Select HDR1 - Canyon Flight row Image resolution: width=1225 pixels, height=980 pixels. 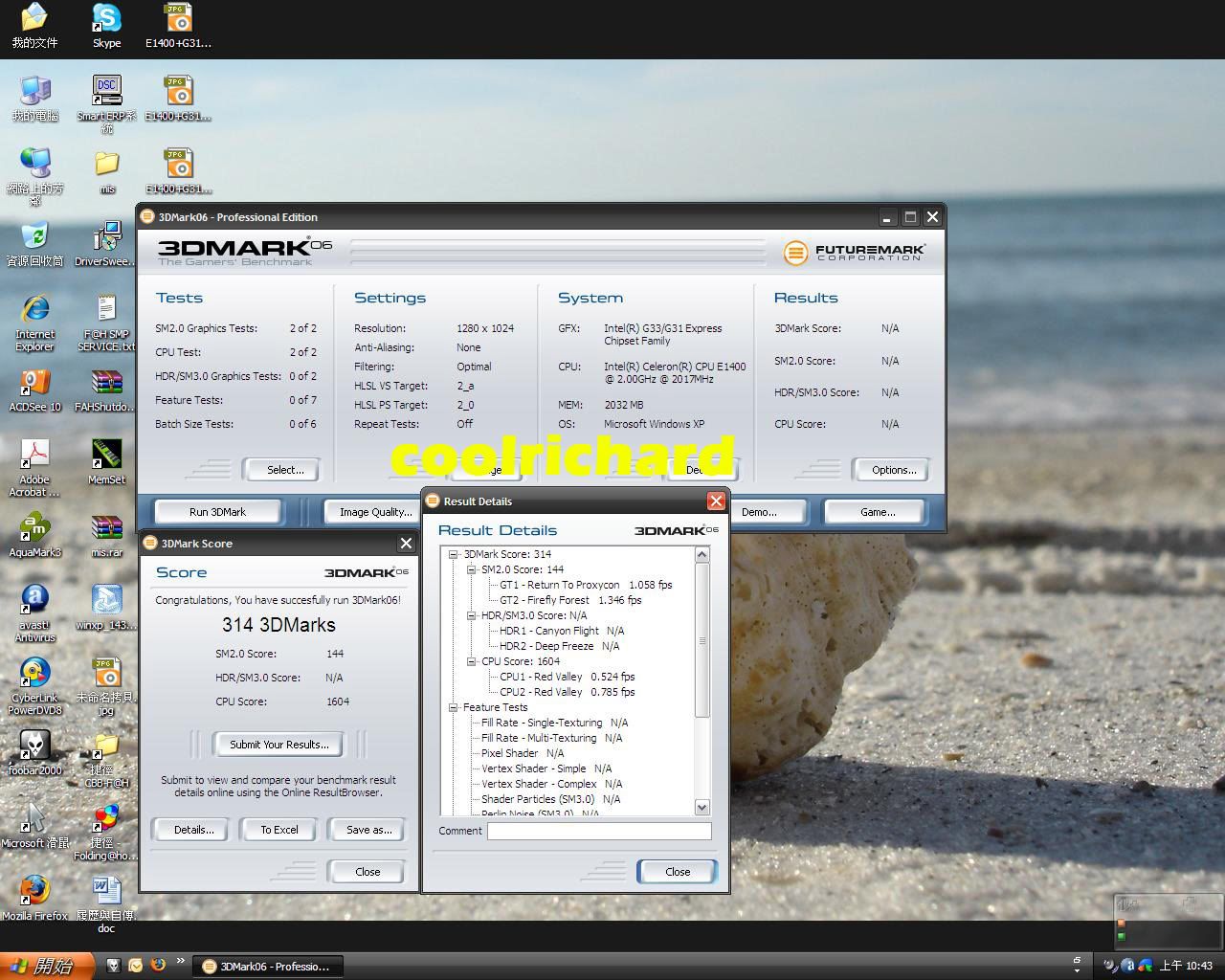tap(562, 631)
